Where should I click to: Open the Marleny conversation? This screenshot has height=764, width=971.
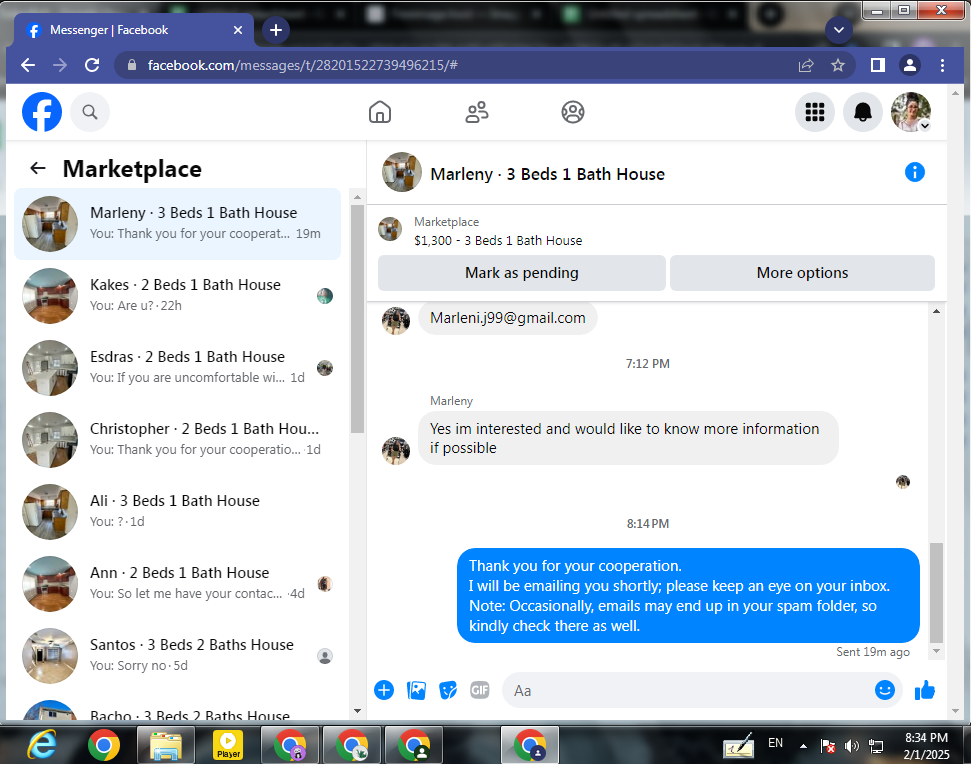click(x=178, y=224)
